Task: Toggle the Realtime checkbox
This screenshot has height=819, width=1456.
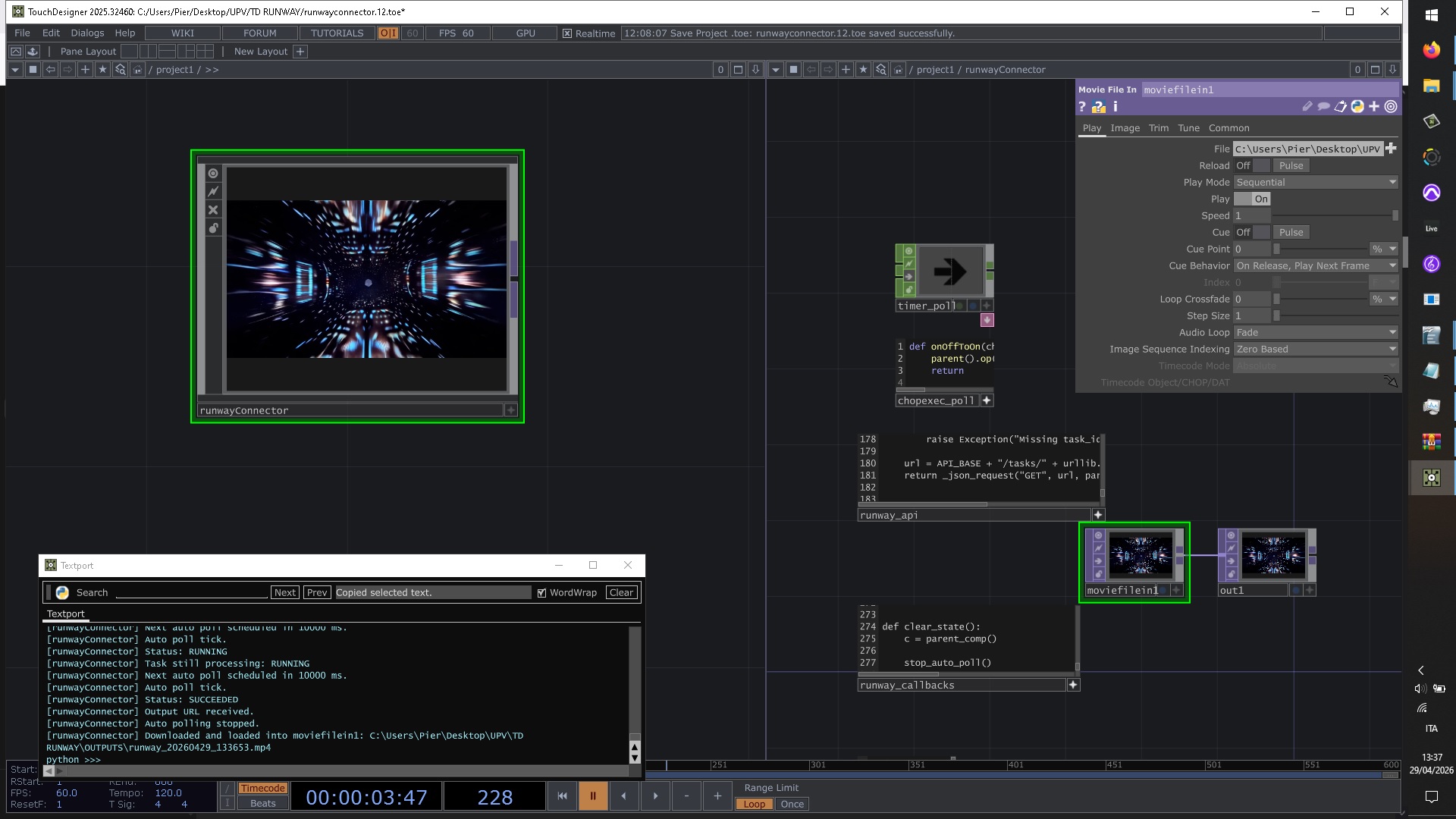Action: [x=567, y=33]
